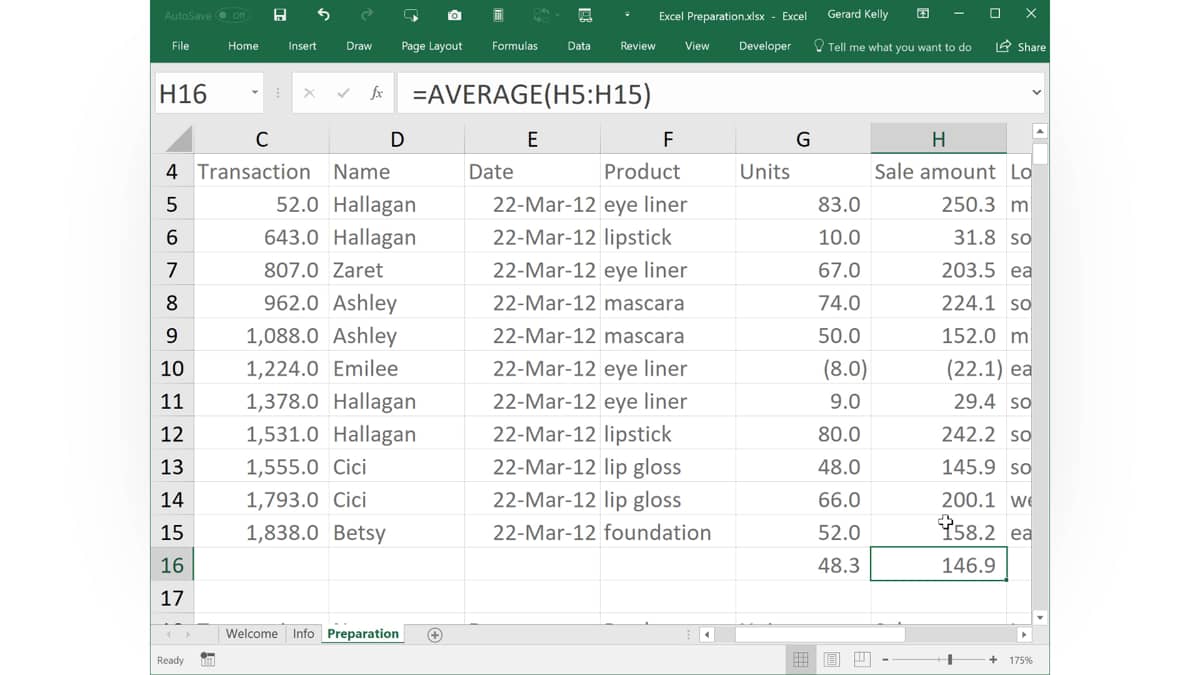Screen dimensions: 1200x675
Task: Switch to Page Layout view icon
Action: tap(832, 660)
